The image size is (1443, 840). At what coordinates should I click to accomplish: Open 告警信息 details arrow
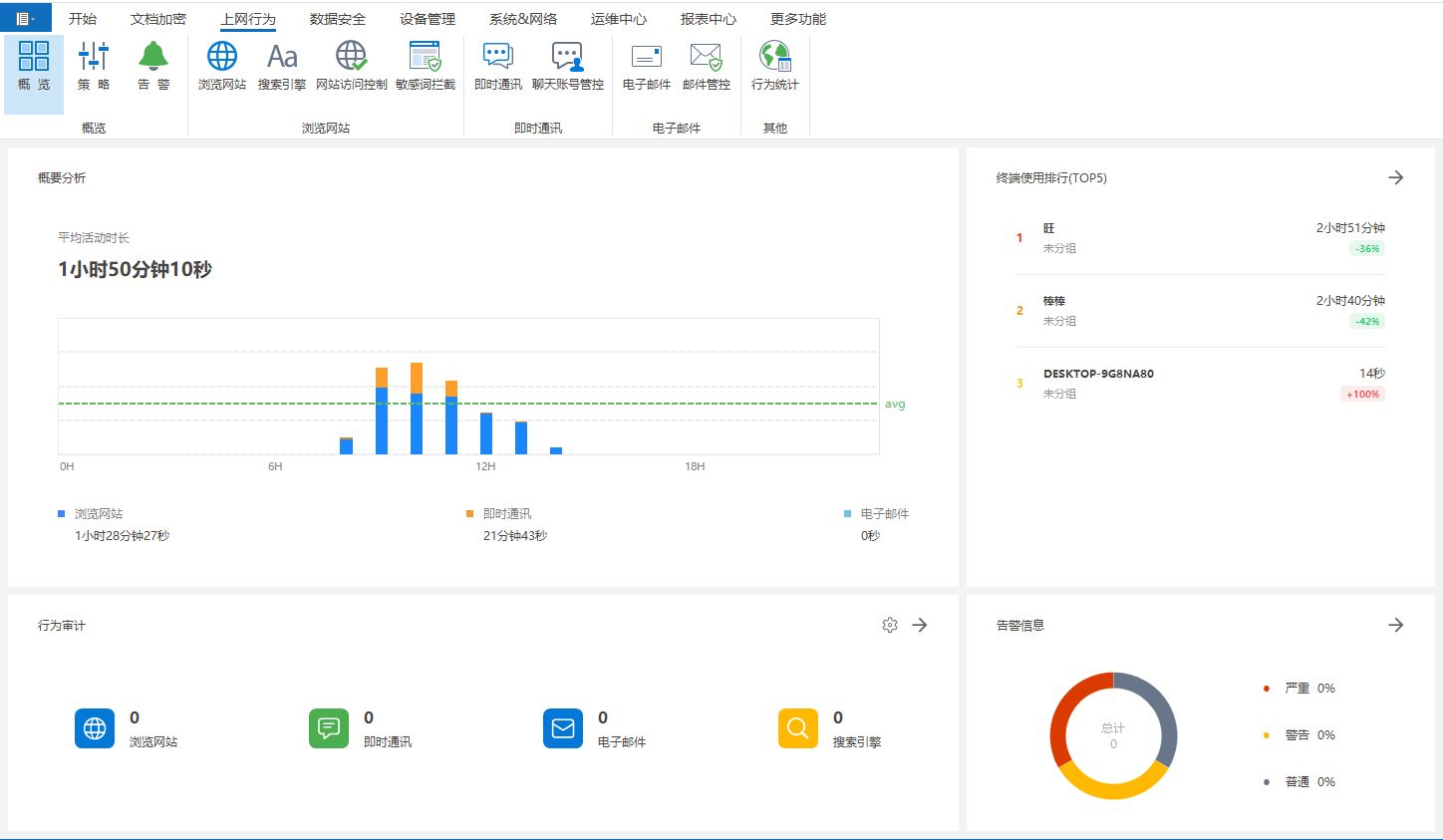click(x=1396, y=625)
